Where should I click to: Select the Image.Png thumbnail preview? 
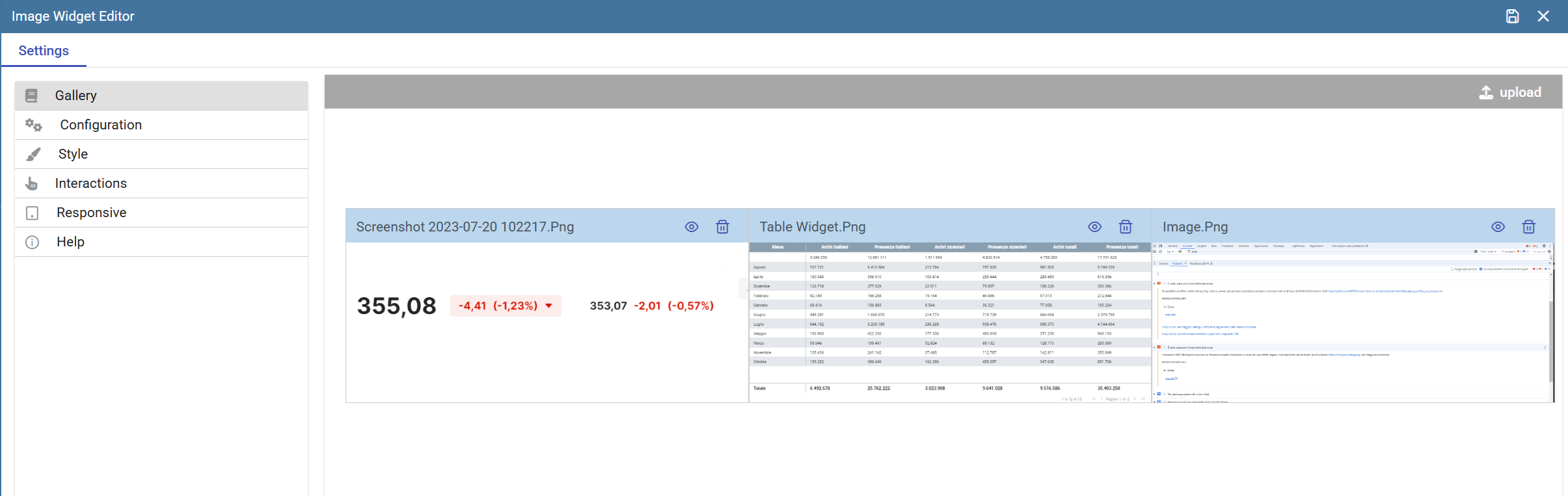tap(1353, 322)
